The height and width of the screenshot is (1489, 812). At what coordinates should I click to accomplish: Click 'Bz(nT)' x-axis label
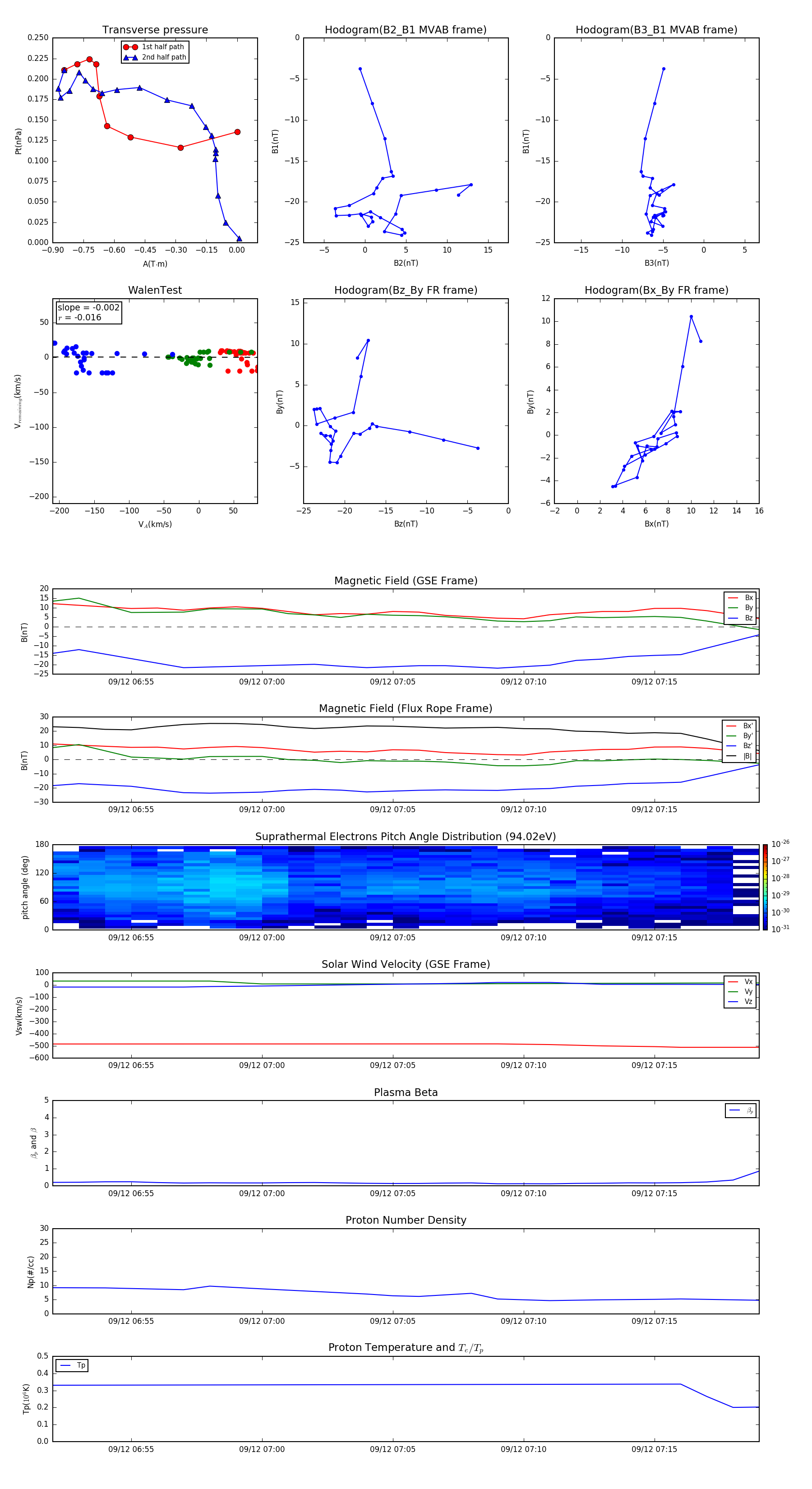click(406, 524)
